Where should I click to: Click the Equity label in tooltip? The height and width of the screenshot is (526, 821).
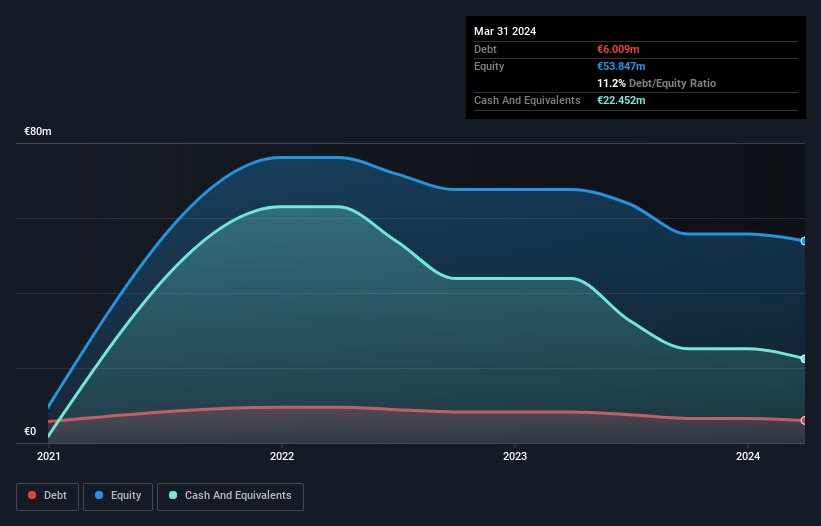489,66
